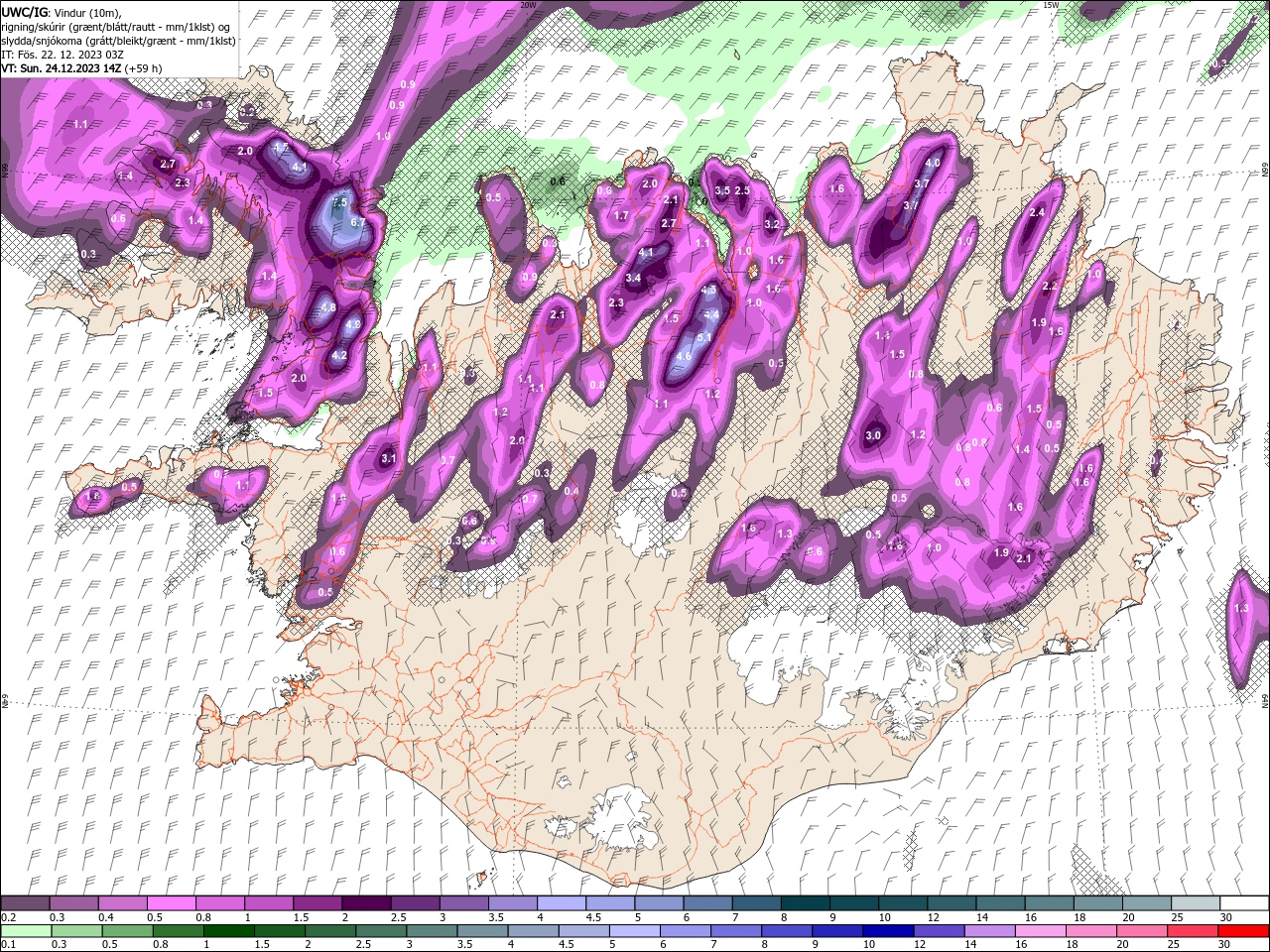Screen dimensions: 1270x952
Task: Click the 6.7 precipitation value on the map
Action: tap(358, 223)
